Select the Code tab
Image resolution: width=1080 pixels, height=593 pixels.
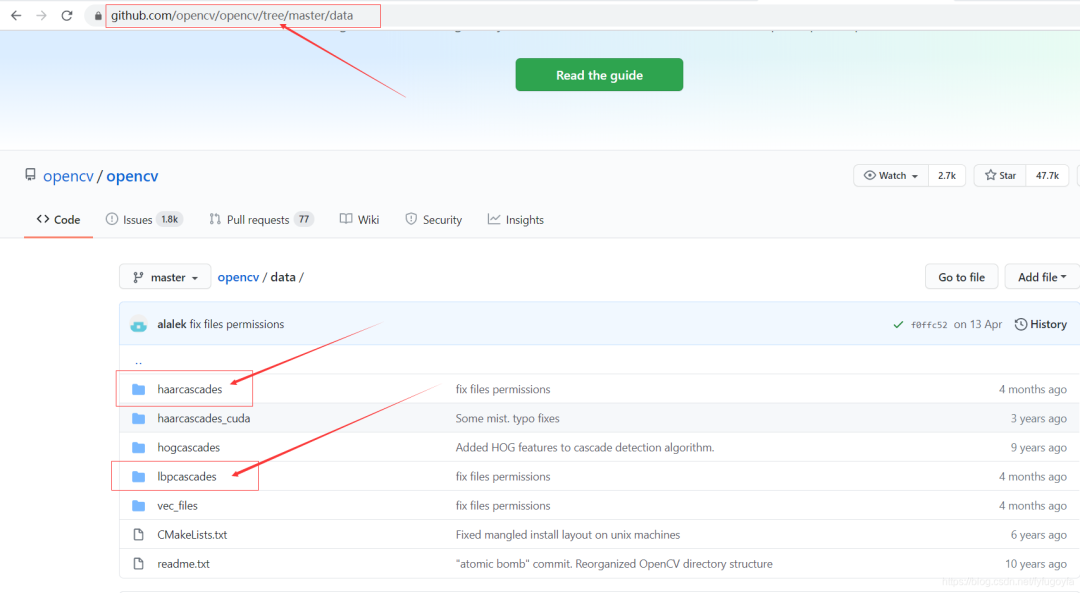(x=59, y=219)
